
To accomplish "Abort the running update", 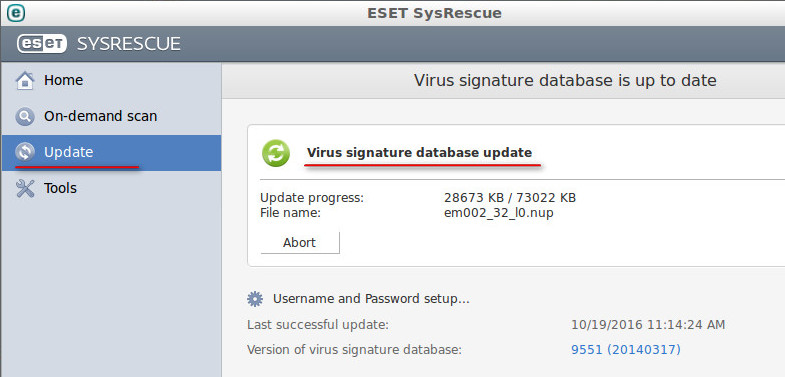I will click(x=300, y=243).
